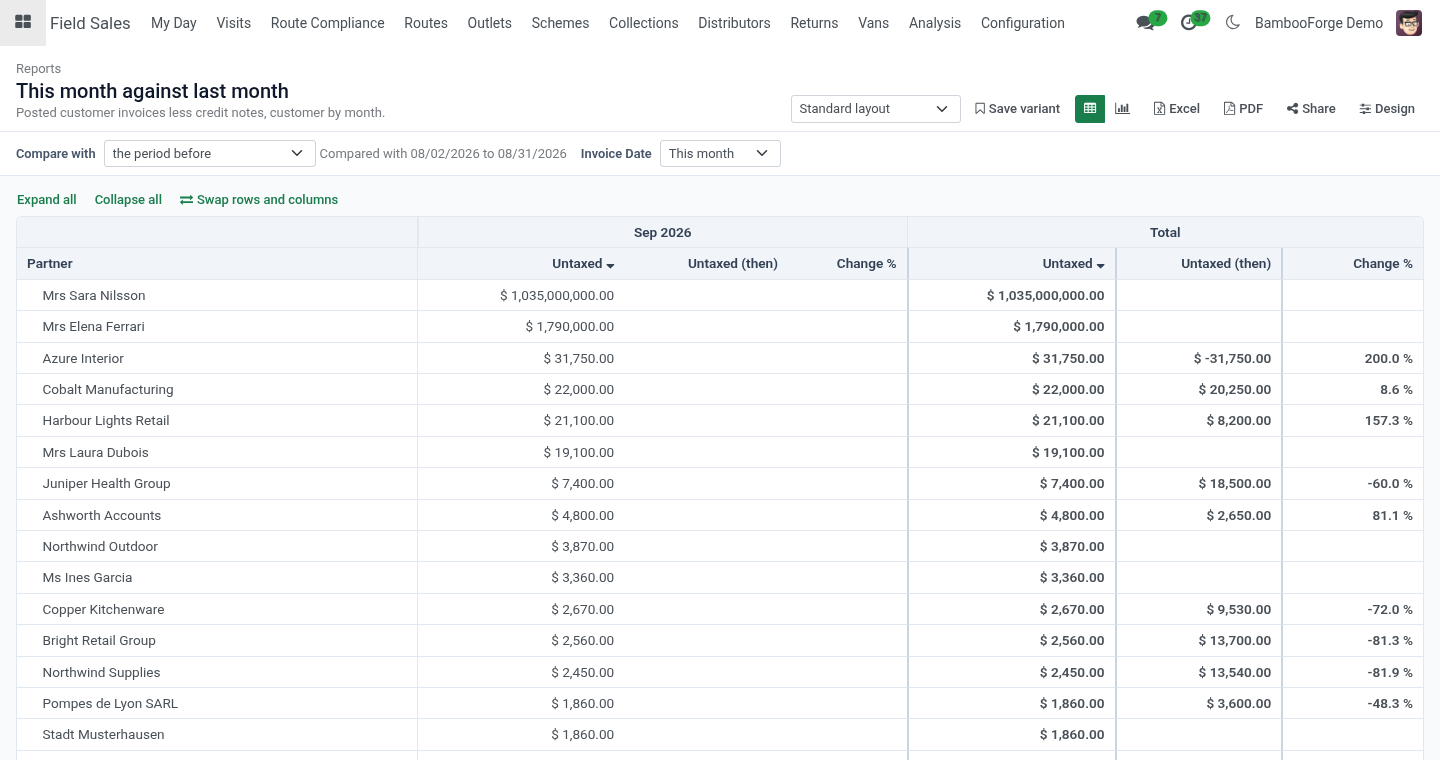
Task: Sort by Untaxed under Total
Action: coord(1073,264)
